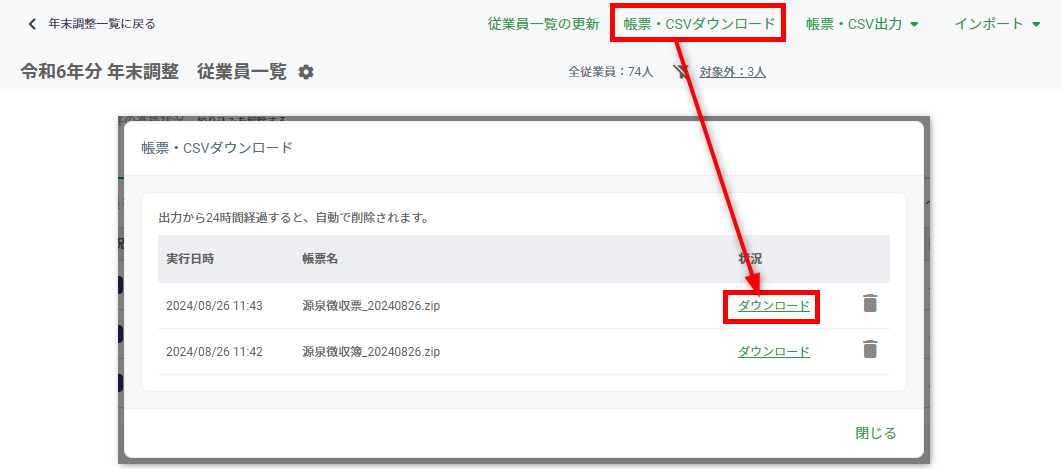
Task: Open 帳票・CSVダウンロード in the top bar
Action: click(x=698, y=24)
